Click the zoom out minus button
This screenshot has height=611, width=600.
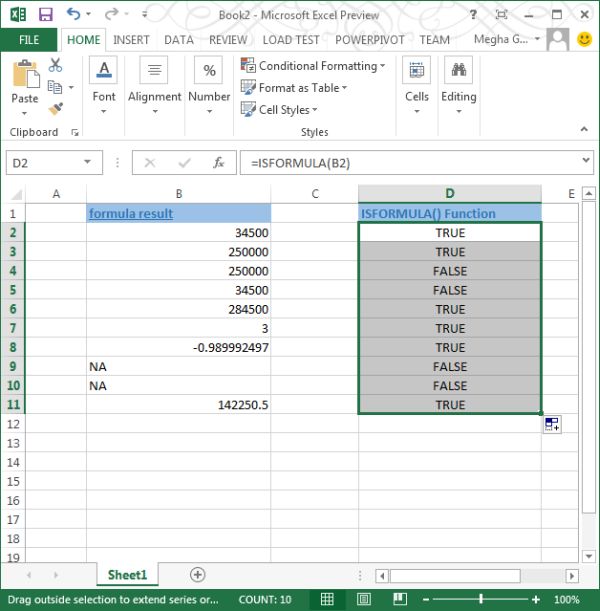pyautogui.click(x=425, y=599)
